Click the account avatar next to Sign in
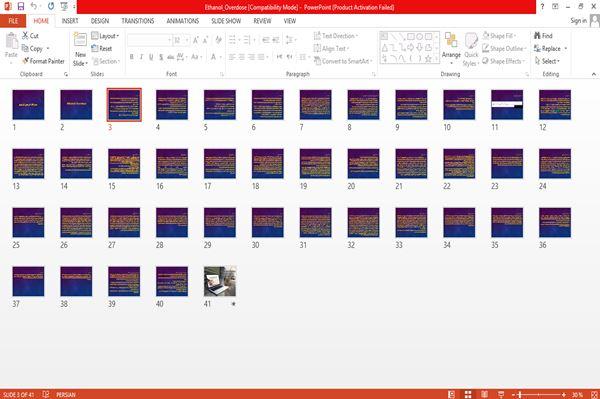Image resolution: width=600 pixels, height=399 pixels. (x=595, y=21)
